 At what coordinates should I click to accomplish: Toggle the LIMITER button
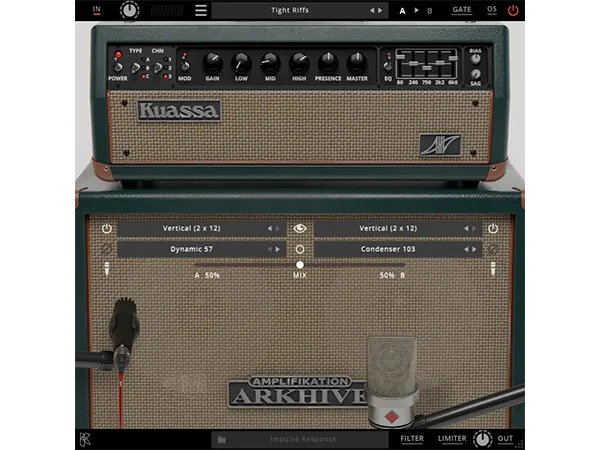coord(452,439)
